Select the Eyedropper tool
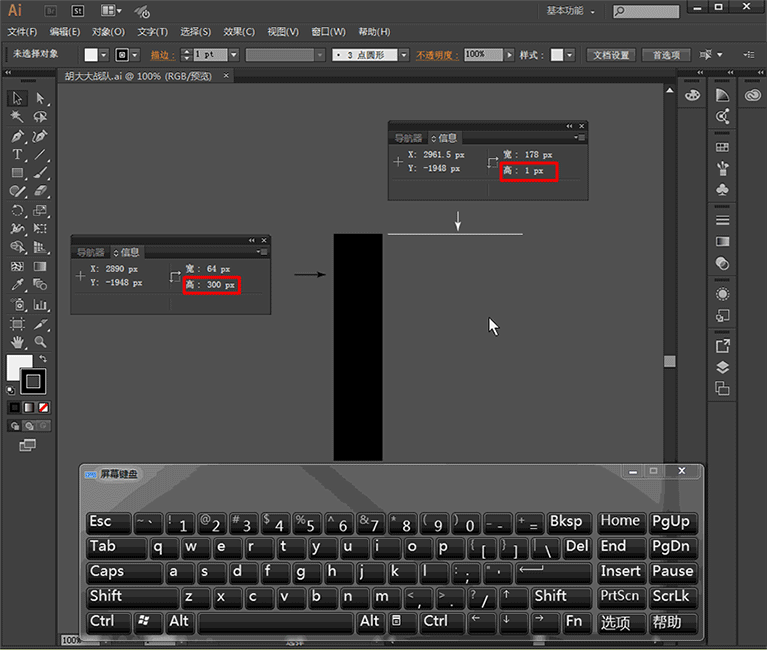Viewport: 767px width, 650px height. (x=17, y=285)
